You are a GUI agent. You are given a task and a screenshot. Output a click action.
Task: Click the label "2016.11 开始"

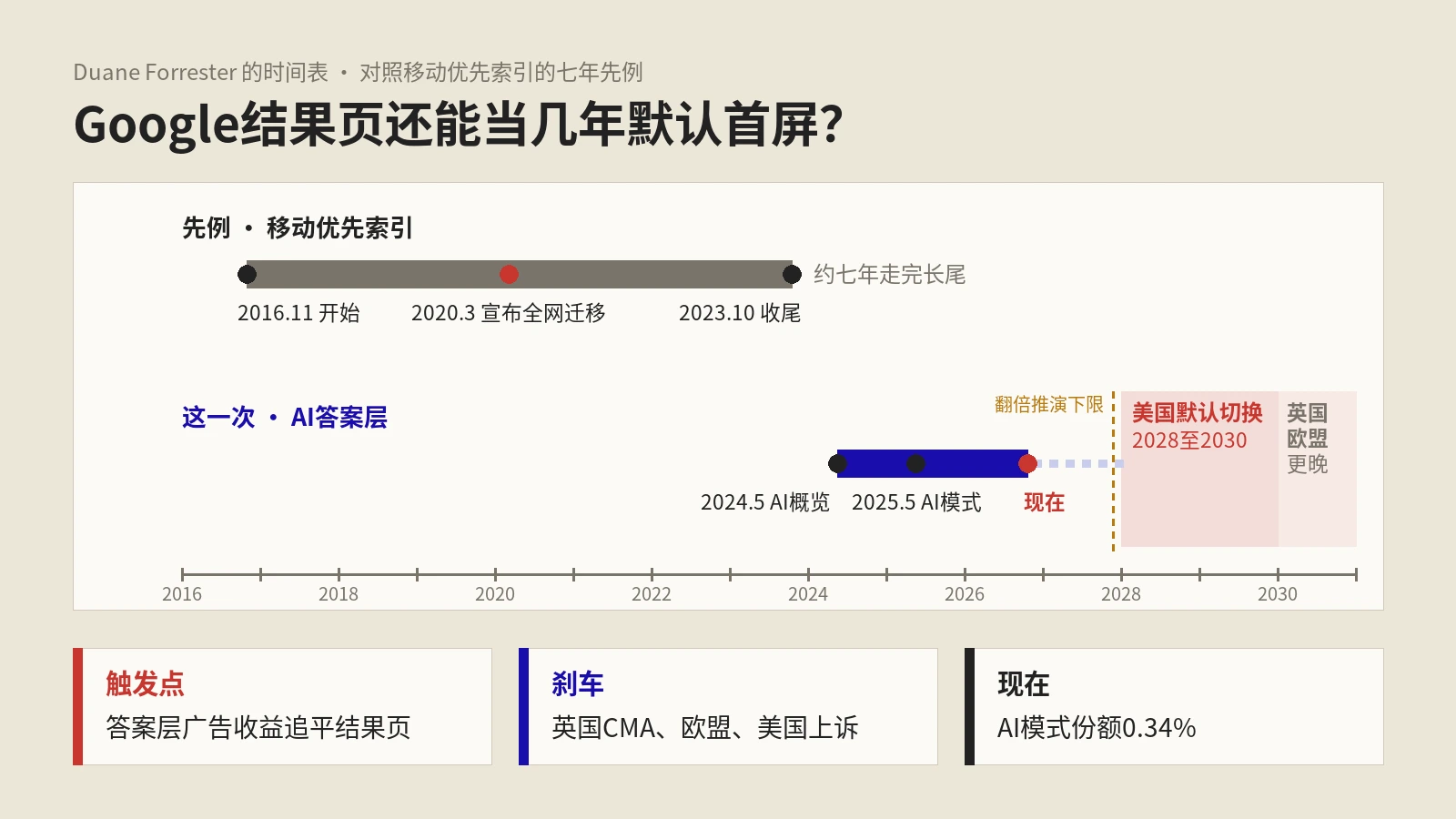click(298, 313)
